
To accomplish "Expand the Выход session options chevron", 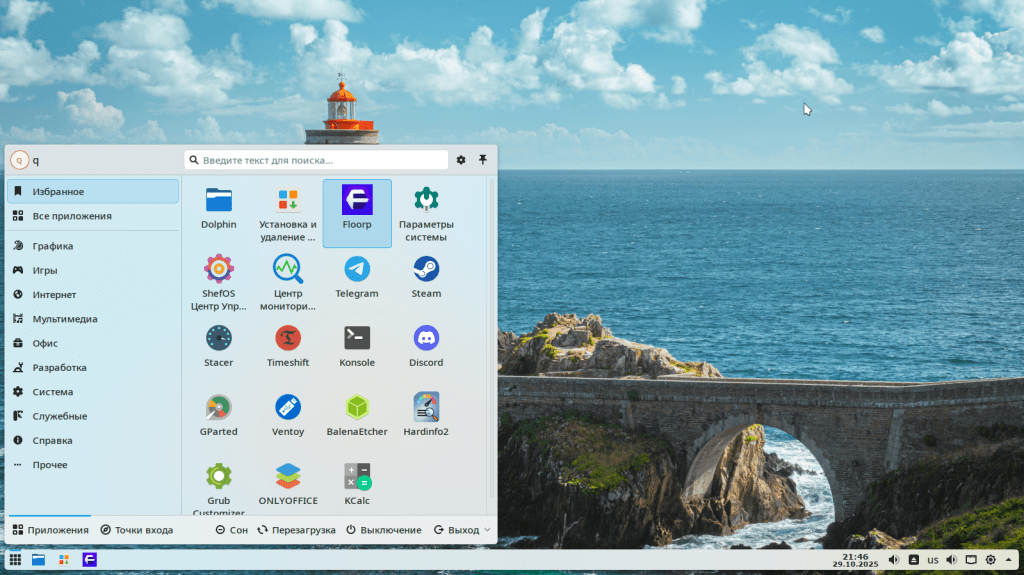I will [x=487, y=530].
